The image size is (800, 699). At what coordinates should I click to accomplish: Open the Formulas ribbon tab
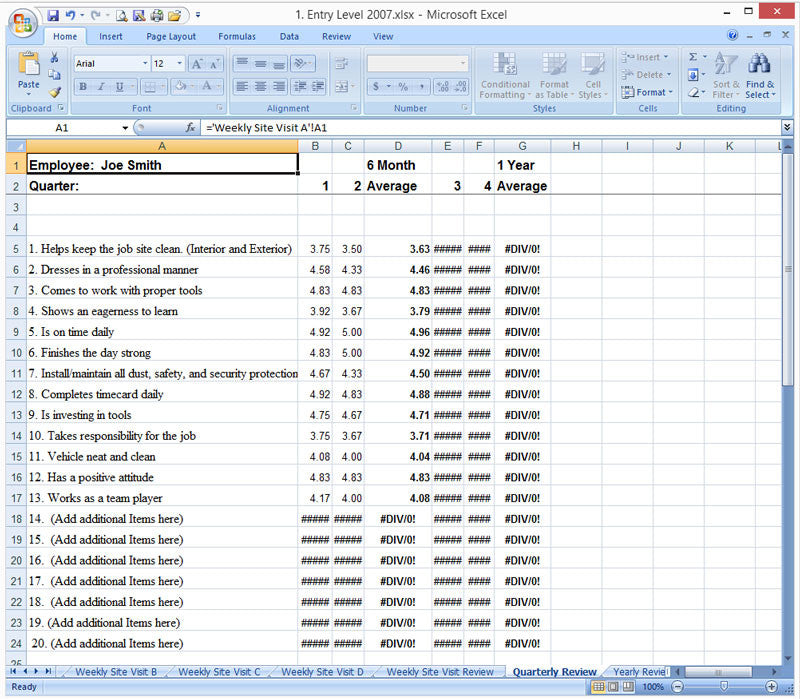[237, 37]
